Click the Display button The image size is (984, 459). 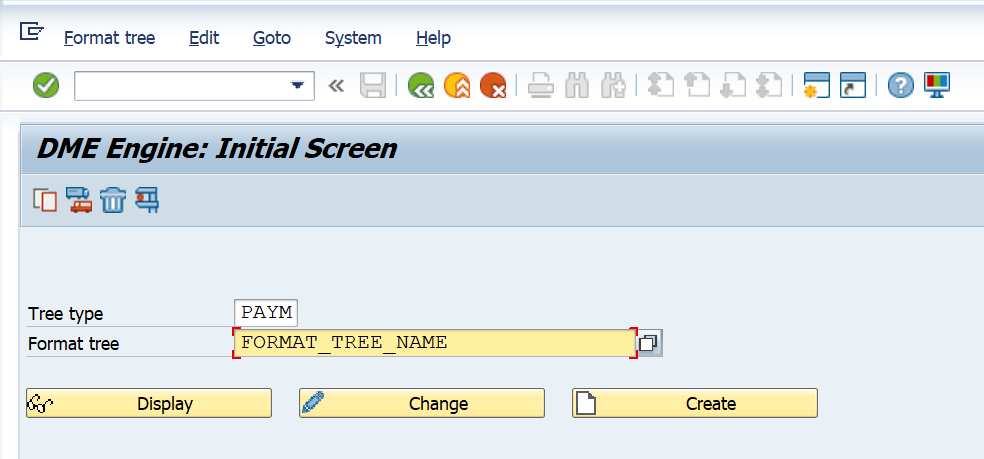coord(149,403)
